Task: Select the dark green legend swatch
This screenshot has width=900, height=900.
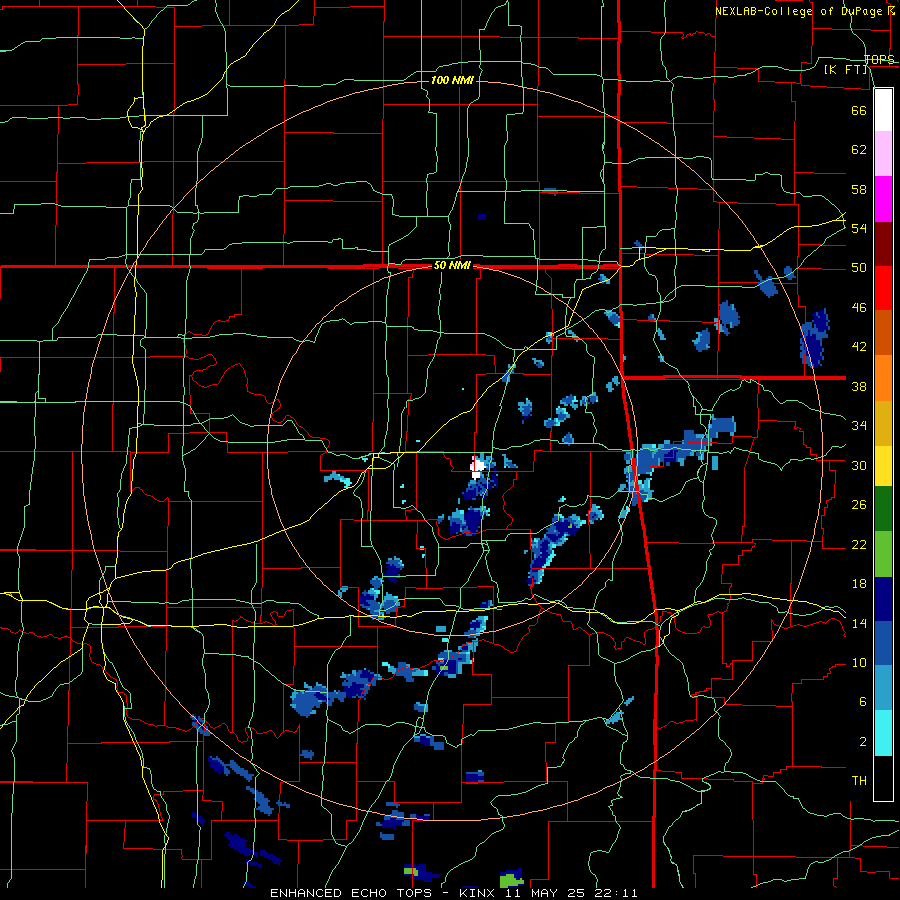Action: [x=883, y=509]
